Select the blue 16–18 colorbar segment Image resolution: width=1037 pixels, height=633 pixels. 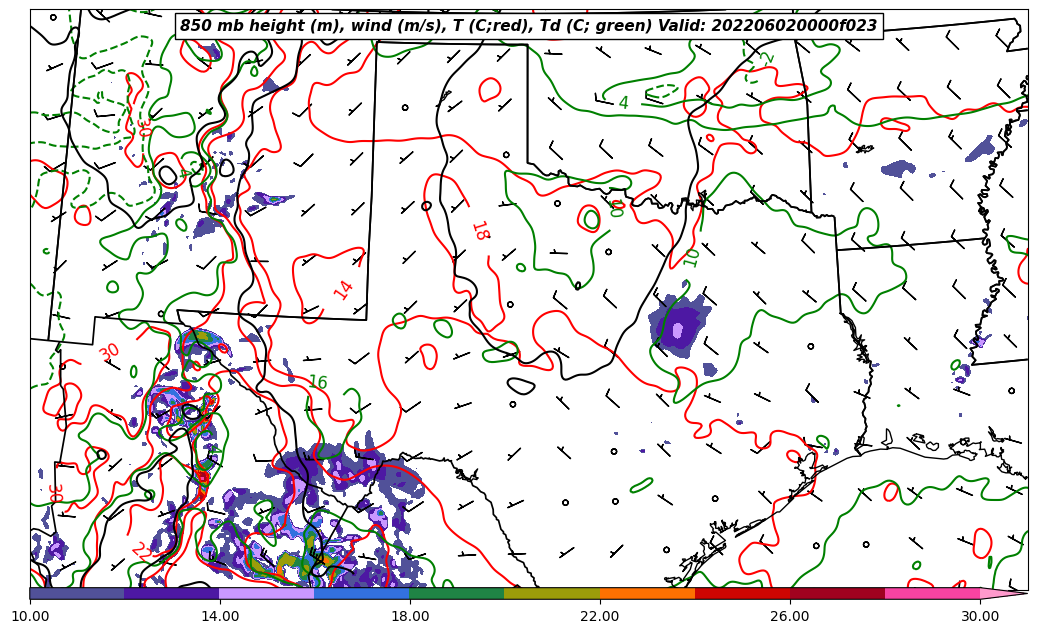(x=362, y=593)
